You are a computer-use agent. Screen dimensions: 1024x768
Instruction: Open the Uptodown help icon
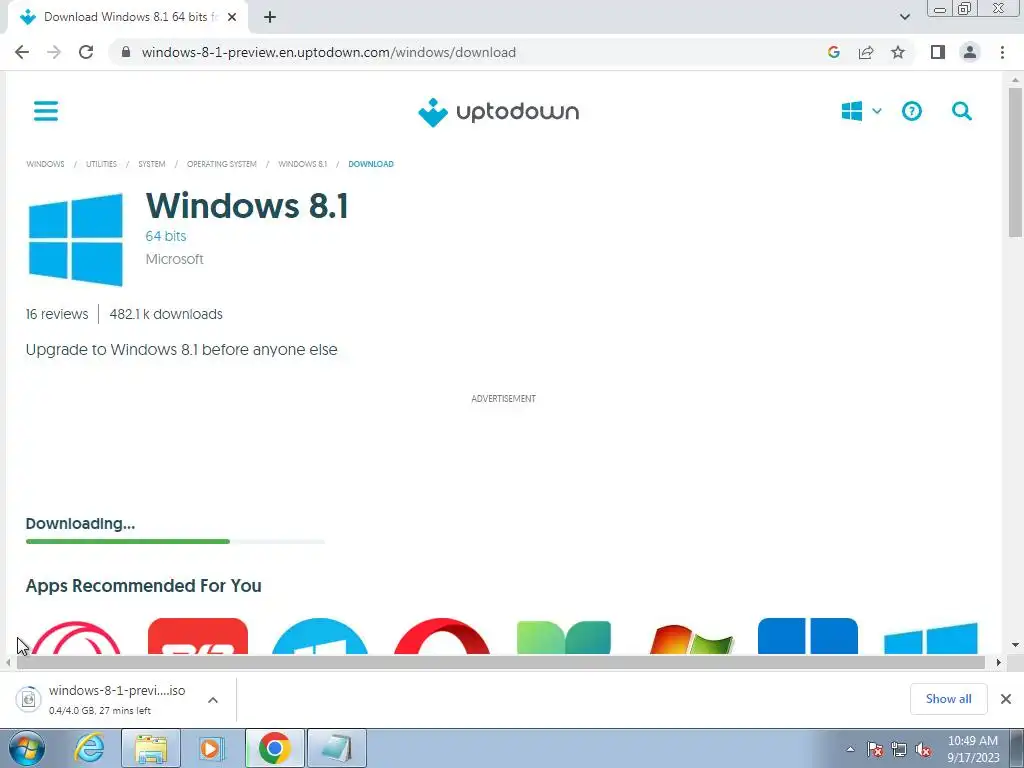(x=912, y=111)
